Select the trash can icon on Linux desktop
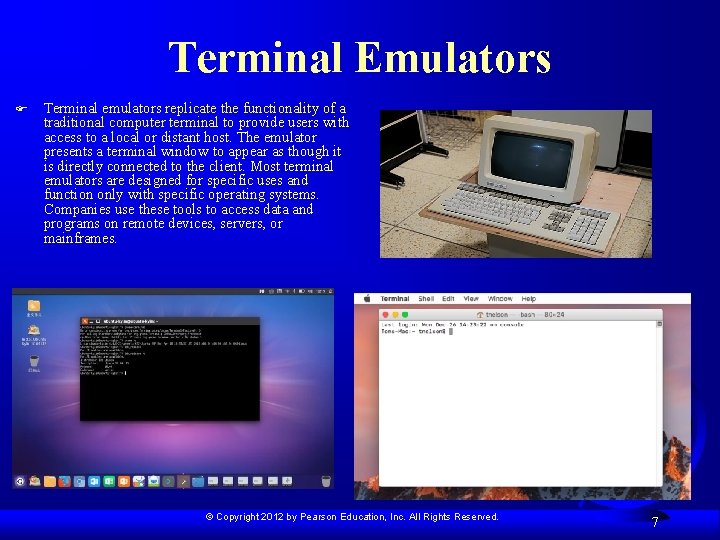720x540 pixels. (34, 360)
